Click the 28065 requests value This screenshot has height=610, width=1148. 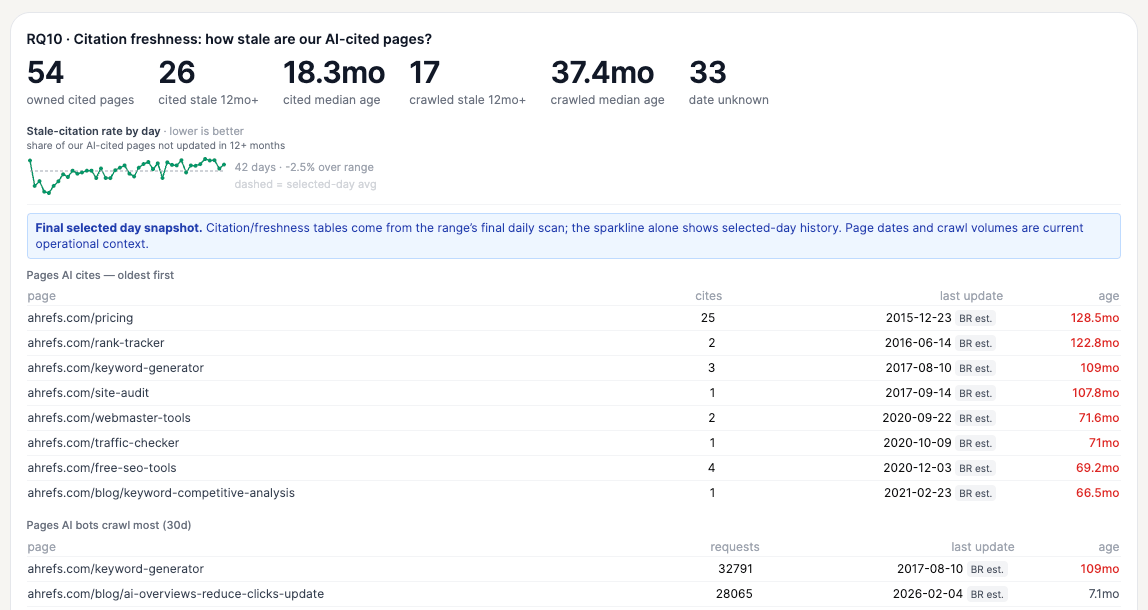coord(734,594)
